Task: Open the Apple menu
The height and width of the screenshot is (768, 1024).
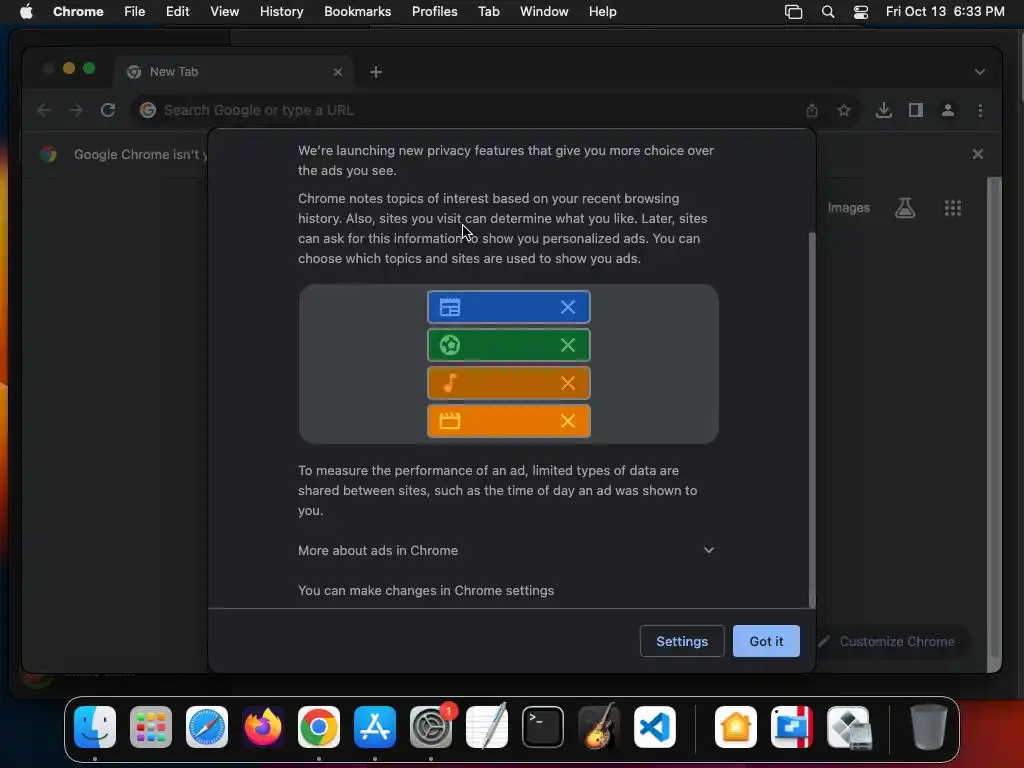Action: [26, 12]
